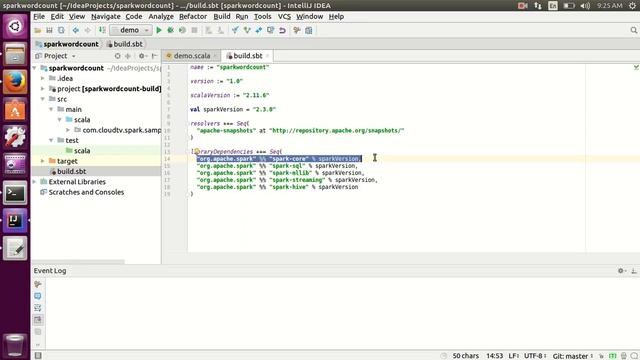Close the build.sbt editor tab
The width and height of the screenshot is (640, 360).
[x=268, y=56]
